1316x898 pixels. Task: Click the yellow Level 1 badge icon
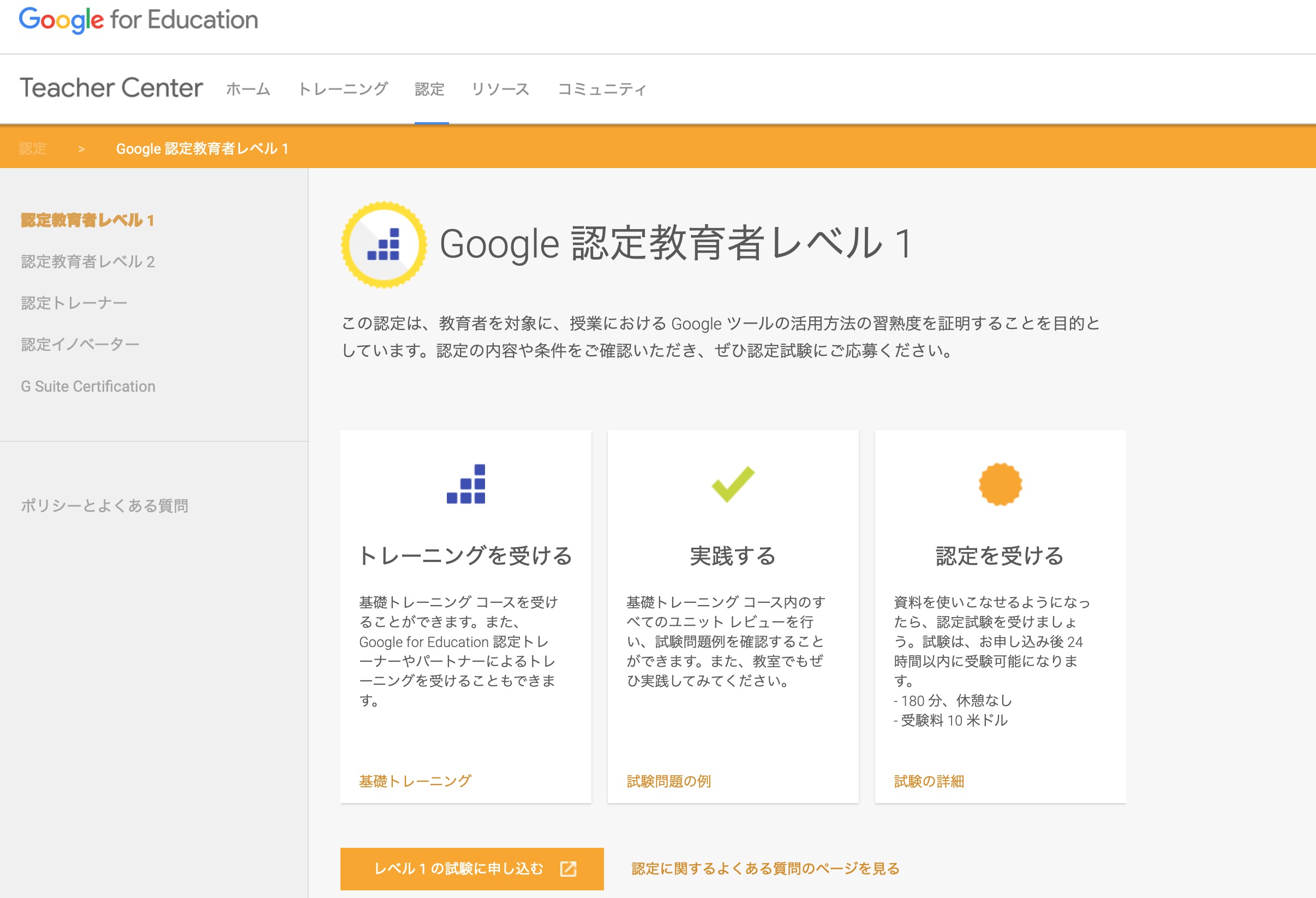384,244
